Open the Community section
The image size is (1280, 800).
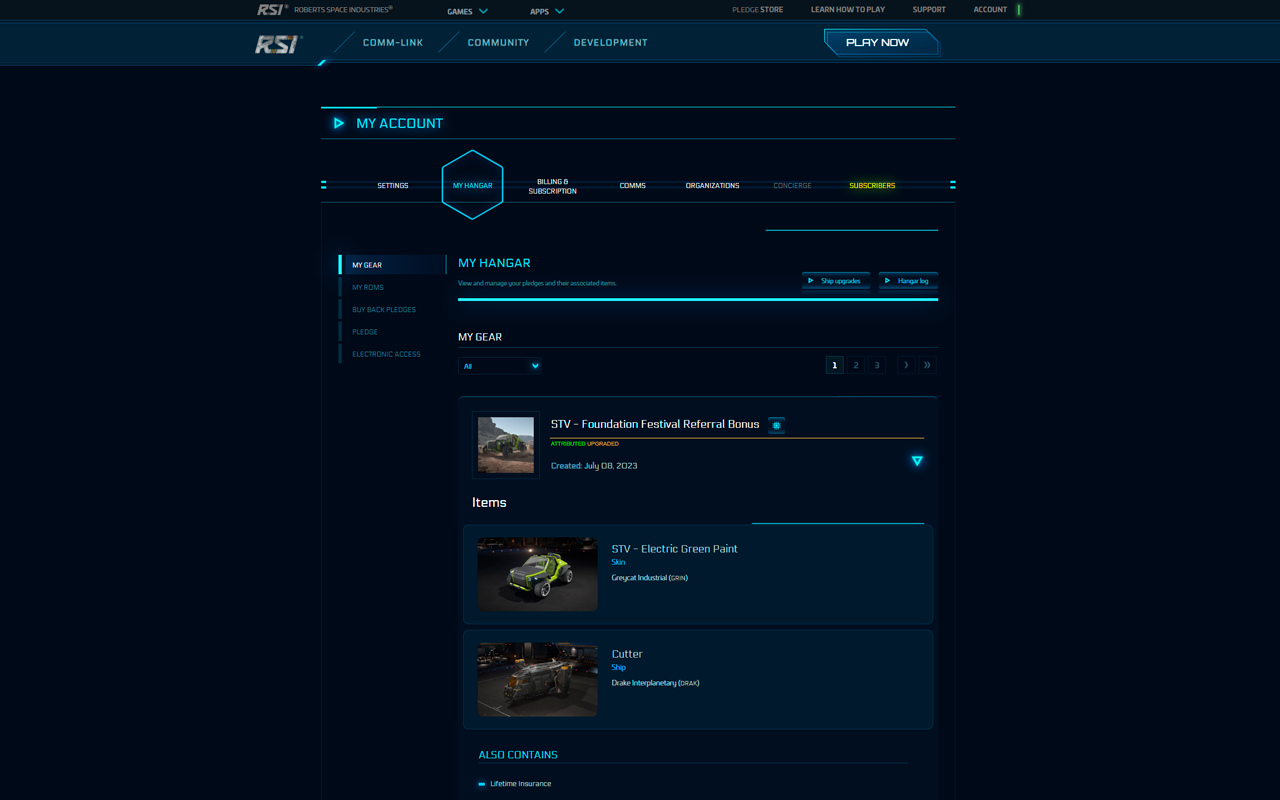[x=498, y=43]
